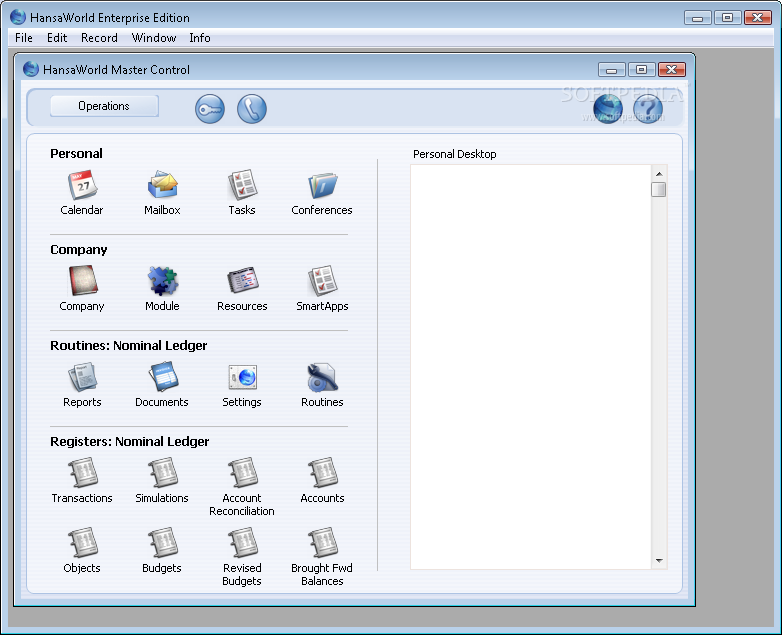Open the Routines wrench icon

click(x=322, y=377)
